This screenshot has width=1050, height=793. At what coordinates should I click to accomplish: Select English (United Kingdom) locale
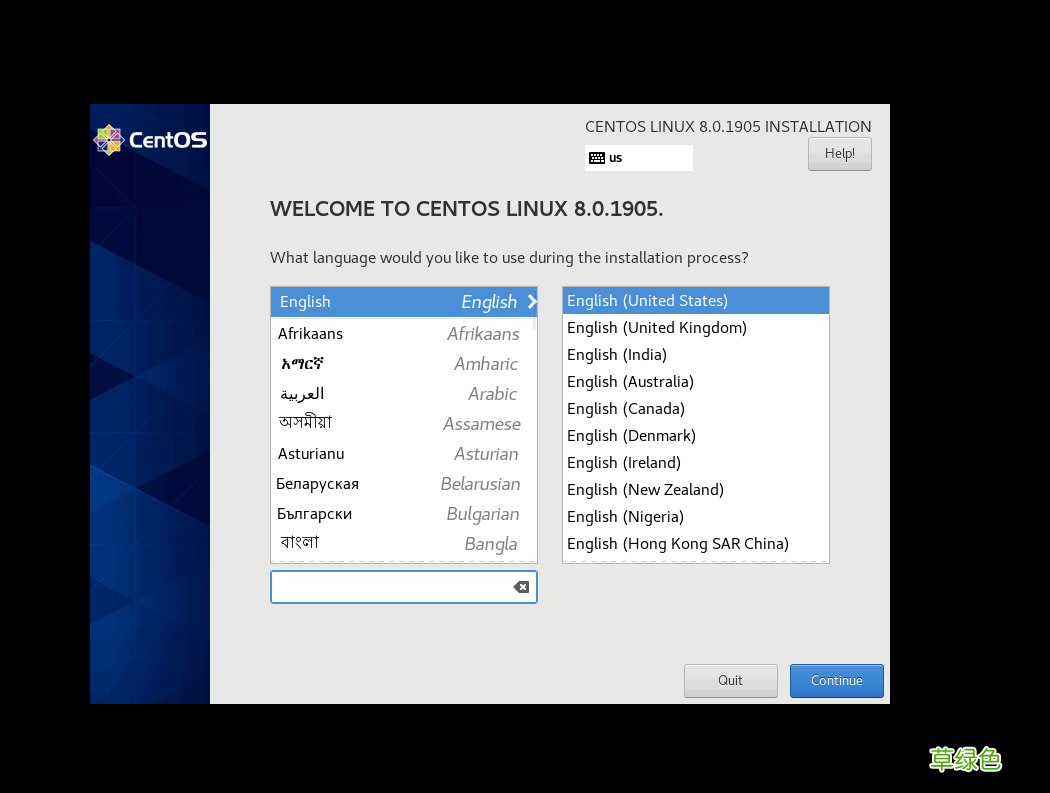click(x=656, y=327)
